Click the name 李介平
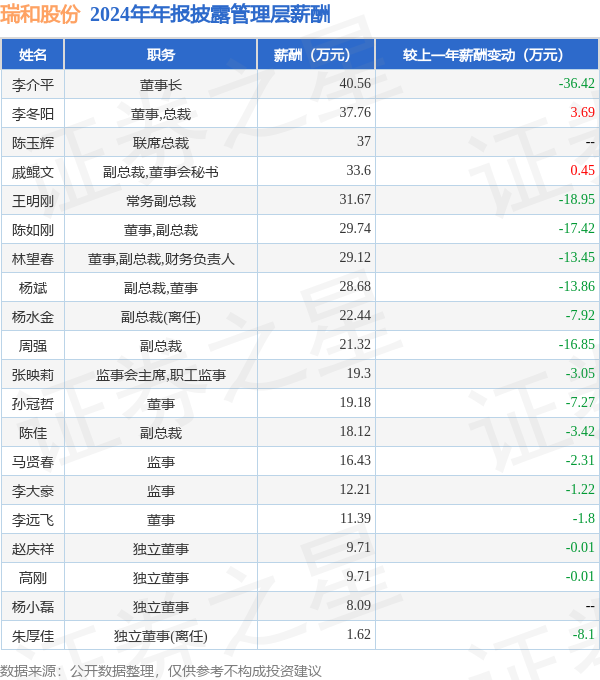Image resolution: width=600 pixels, height=680 pixels. [x=33, y=85]
